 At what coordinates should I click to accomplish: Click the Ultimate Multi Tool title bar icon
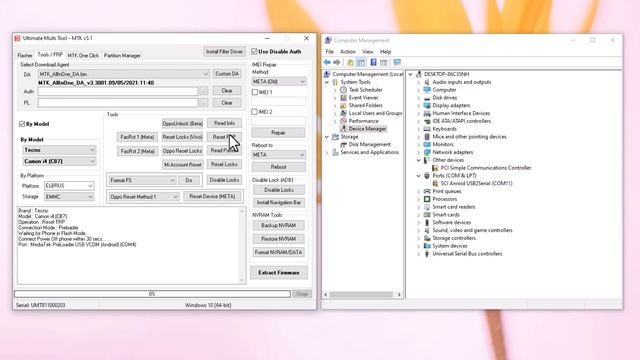click(x=18, y=38)
